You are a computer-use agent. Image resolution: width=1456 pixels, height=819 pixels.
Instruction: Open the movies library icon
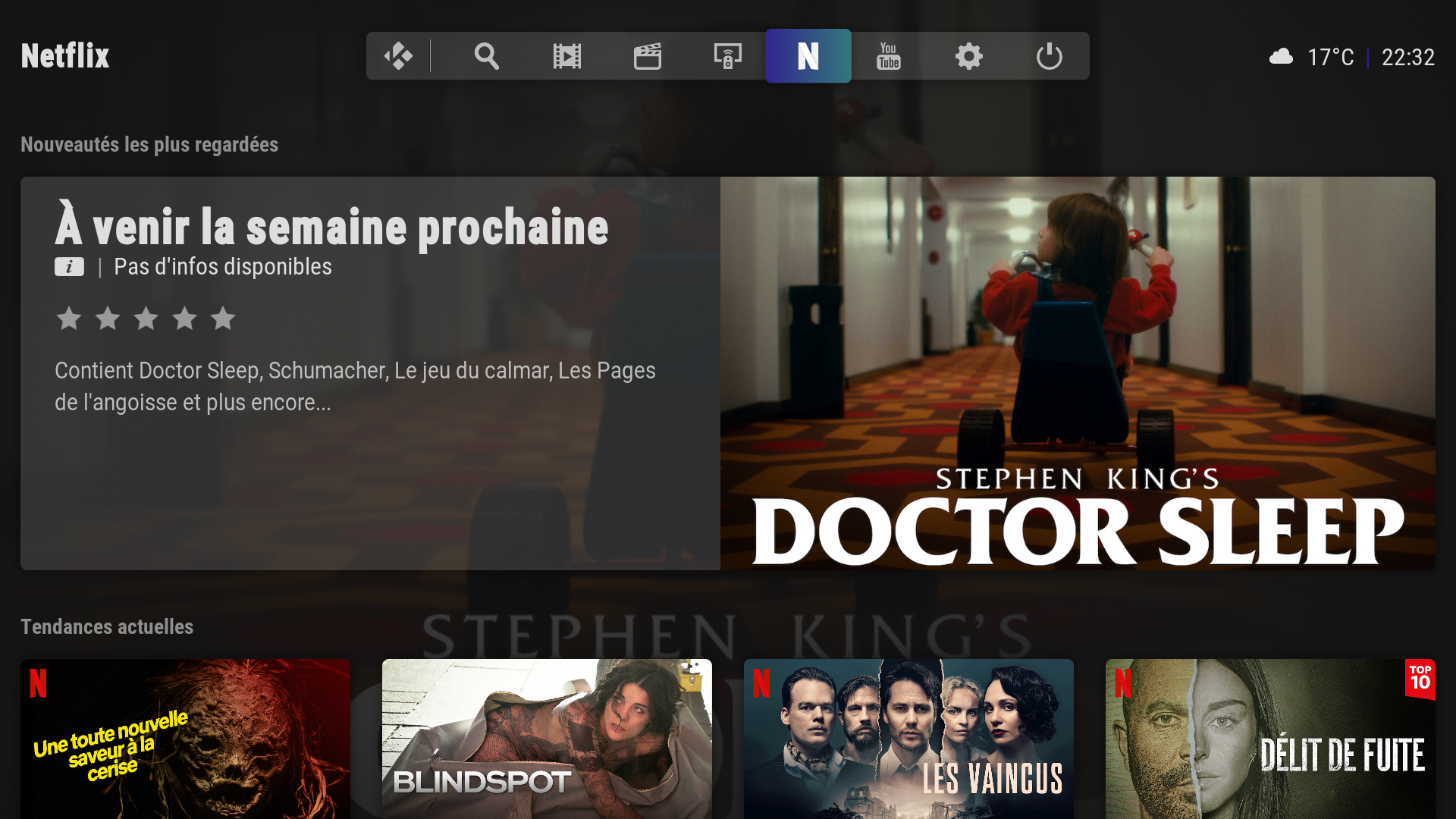pyautogui.click(x=566, y=55)
